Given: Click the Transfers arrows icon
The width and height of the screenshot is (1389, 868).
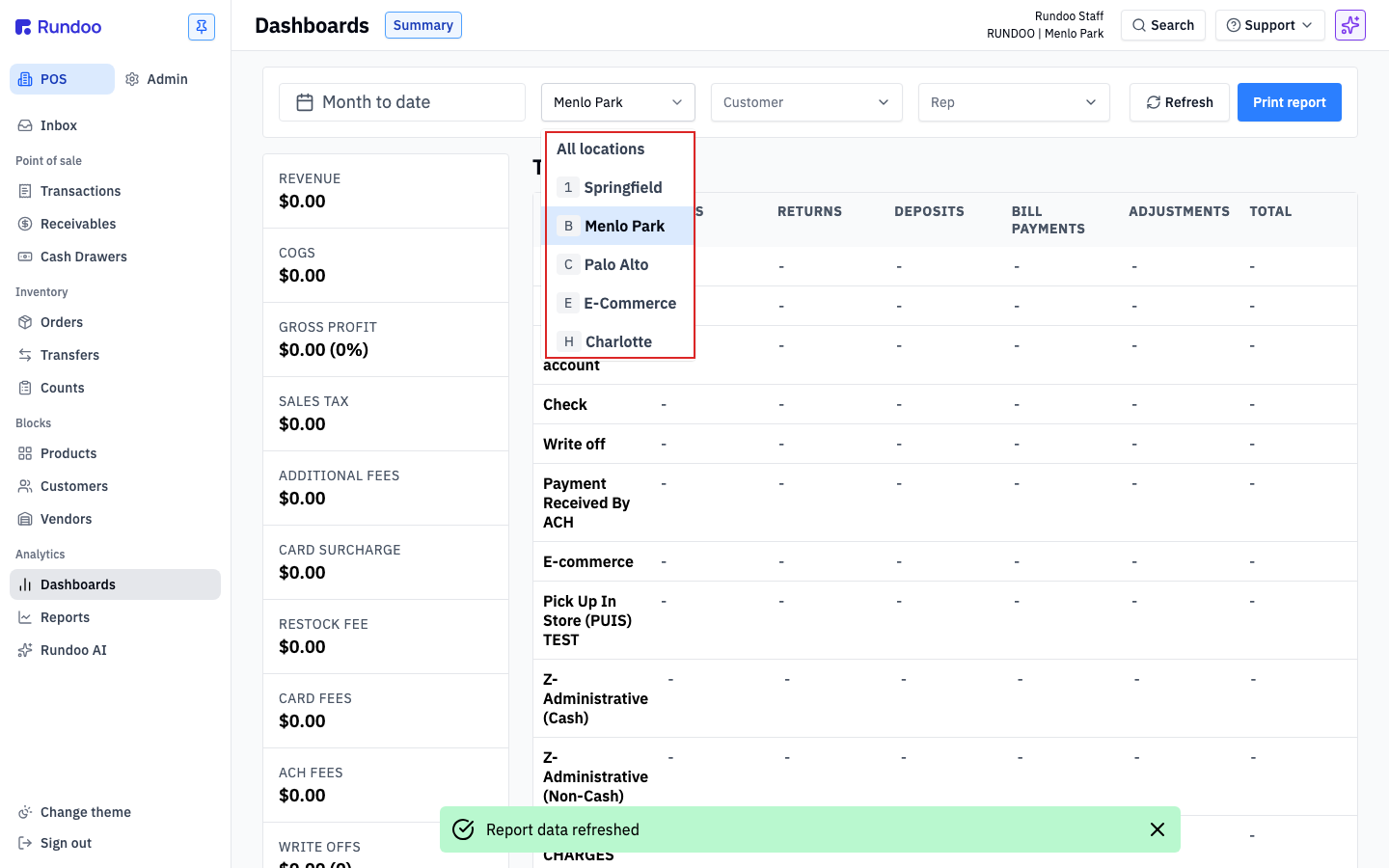Looking at the screenshot, I should [x=25, y=355].
